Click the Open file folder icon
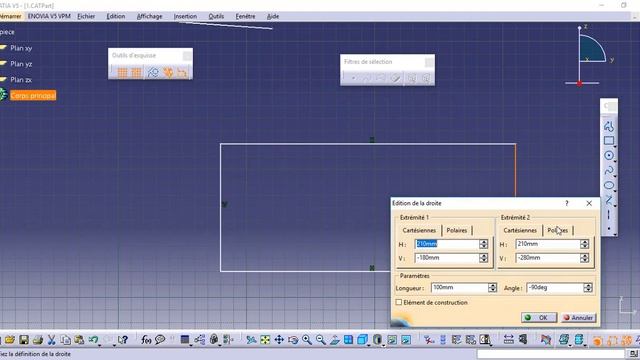 click(x=10, y=340)
